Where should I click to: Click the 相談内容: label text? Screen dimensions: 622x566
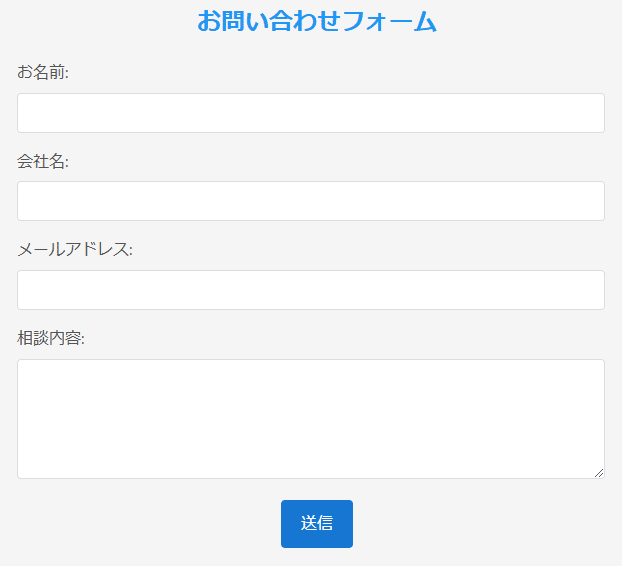(51, 338)
